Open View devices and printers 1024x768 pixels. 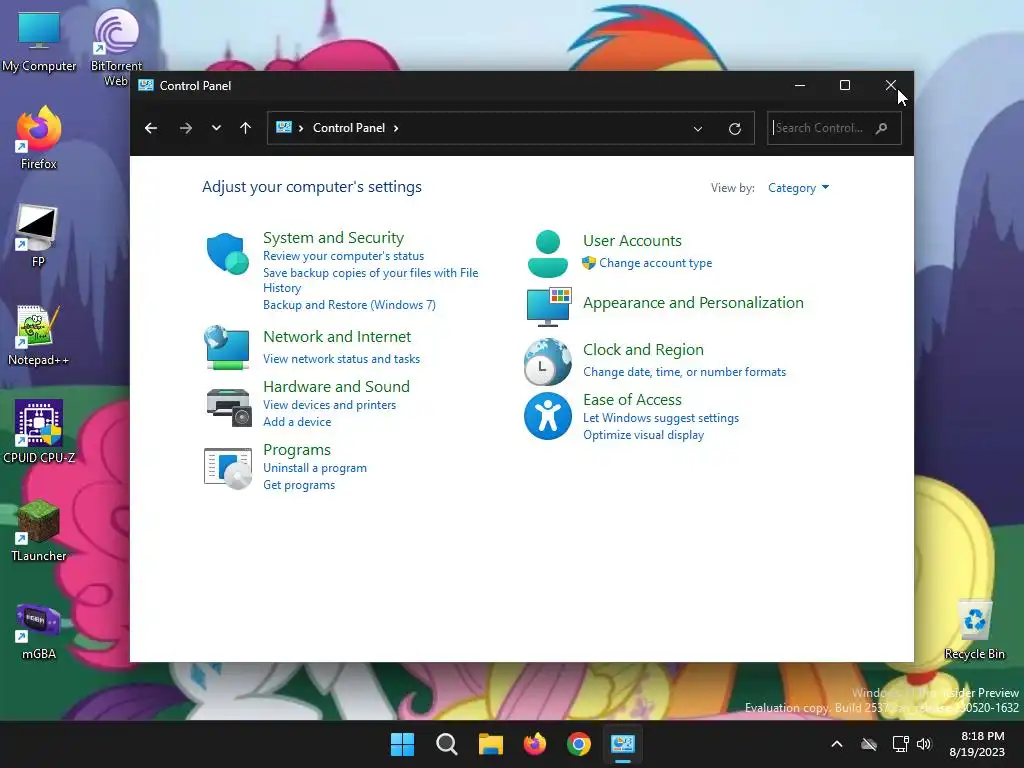(x=329, y=405)
